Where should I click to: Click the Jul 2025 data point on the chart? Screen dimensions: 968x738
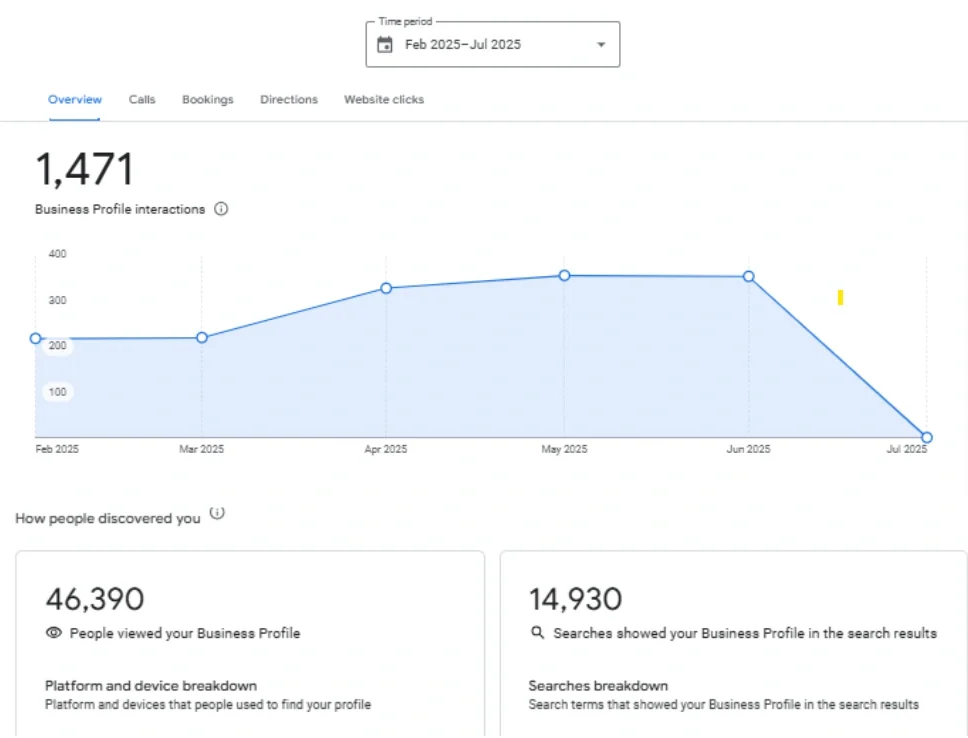point(926,437)
